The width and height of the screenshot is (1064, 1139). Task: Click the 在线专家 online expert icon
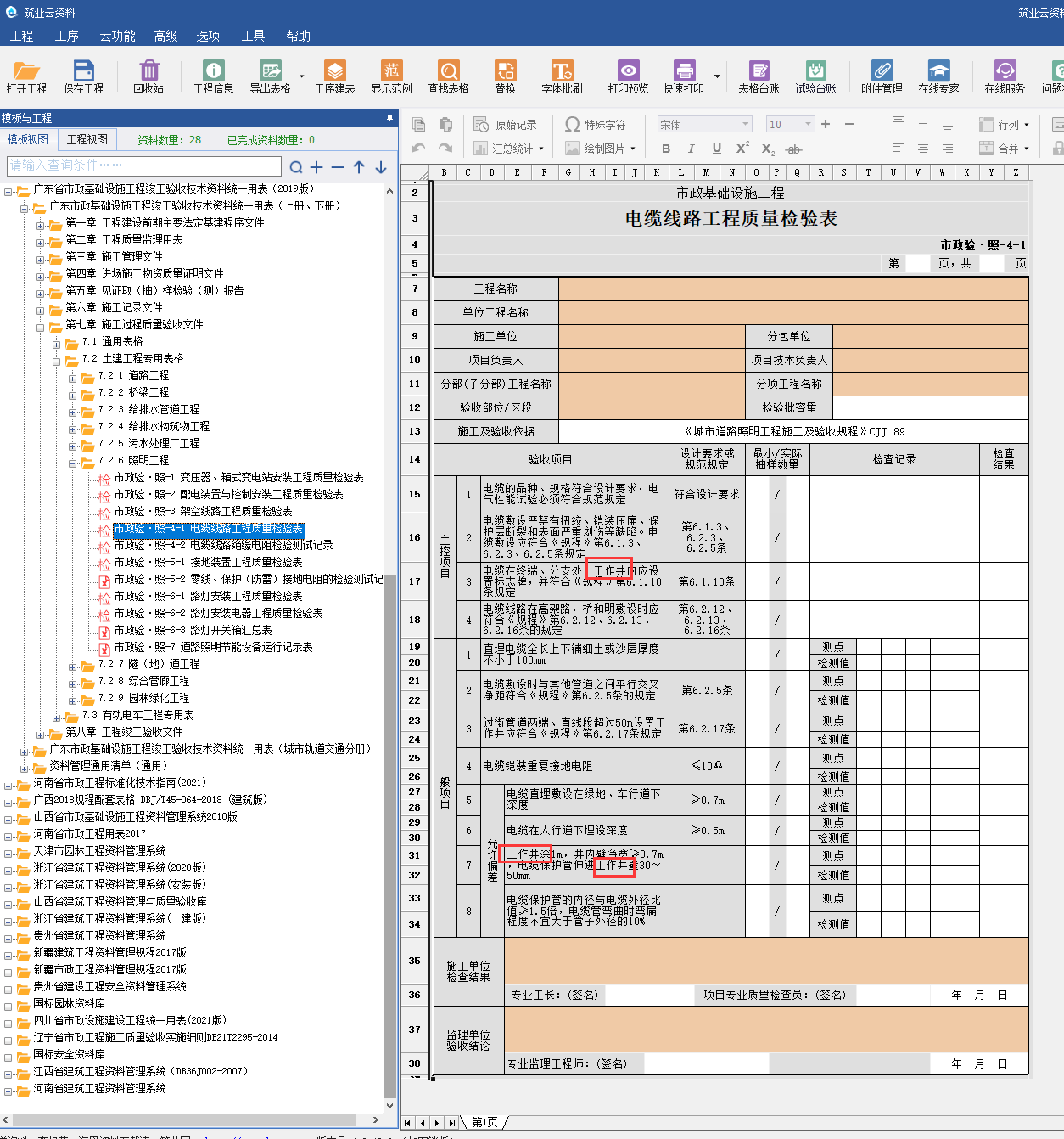tap(938, 76)
